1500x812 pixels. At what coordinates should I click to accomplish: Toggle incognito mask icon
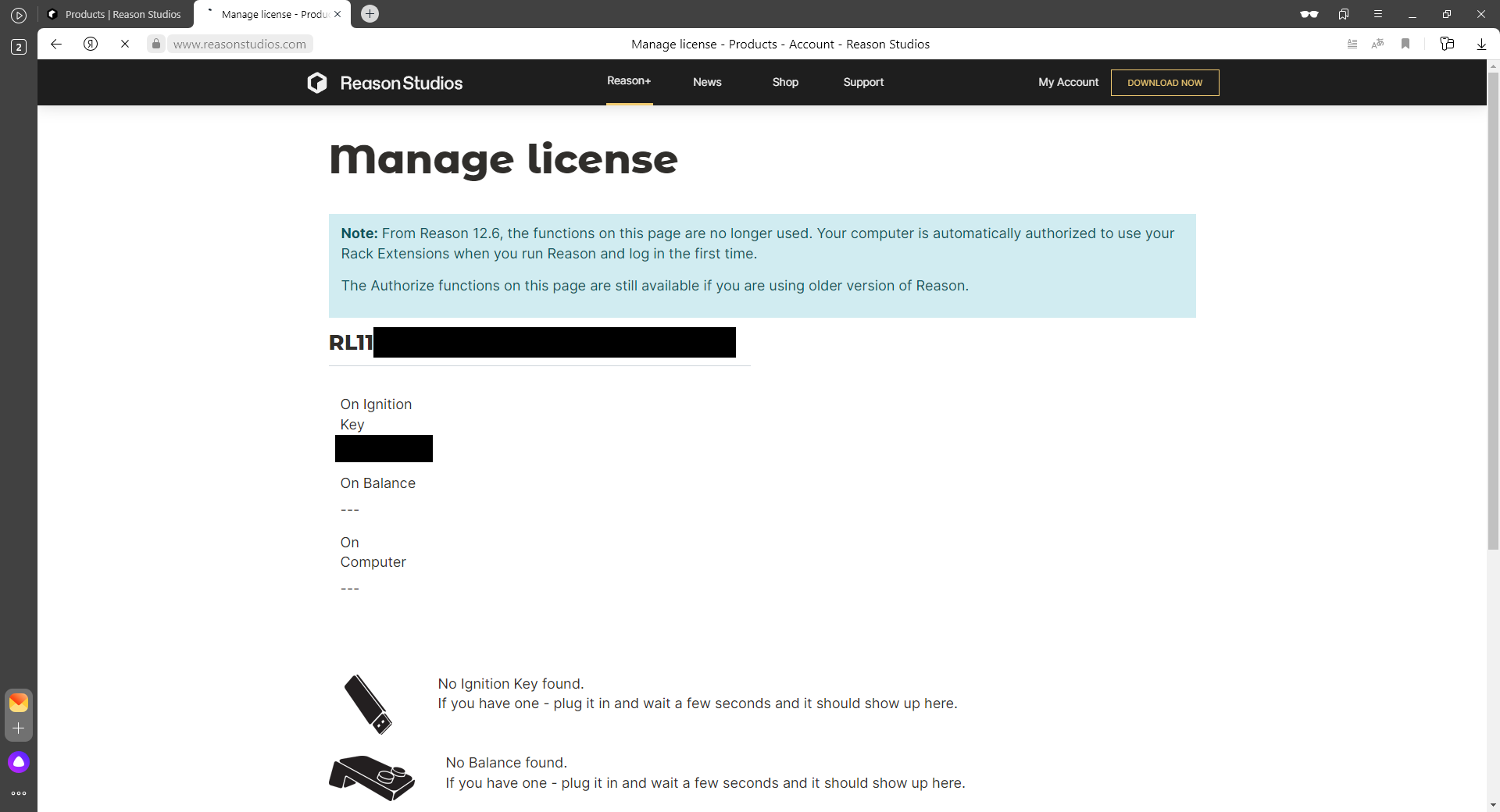1309,14
